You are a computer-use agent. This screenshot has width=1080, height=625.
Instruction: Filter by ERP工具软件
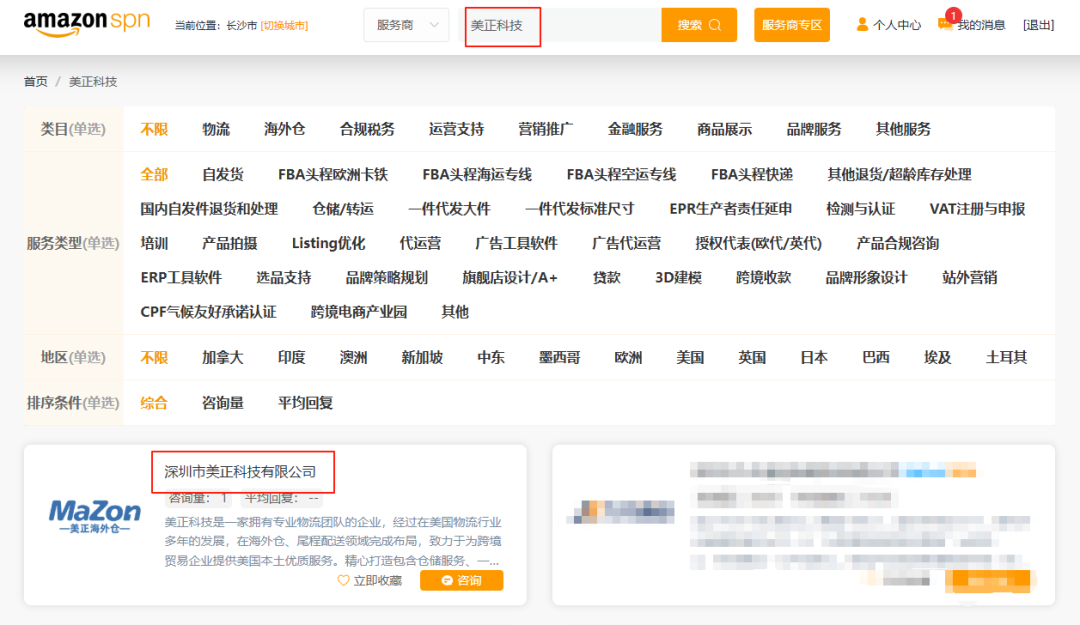pos(181,278)
